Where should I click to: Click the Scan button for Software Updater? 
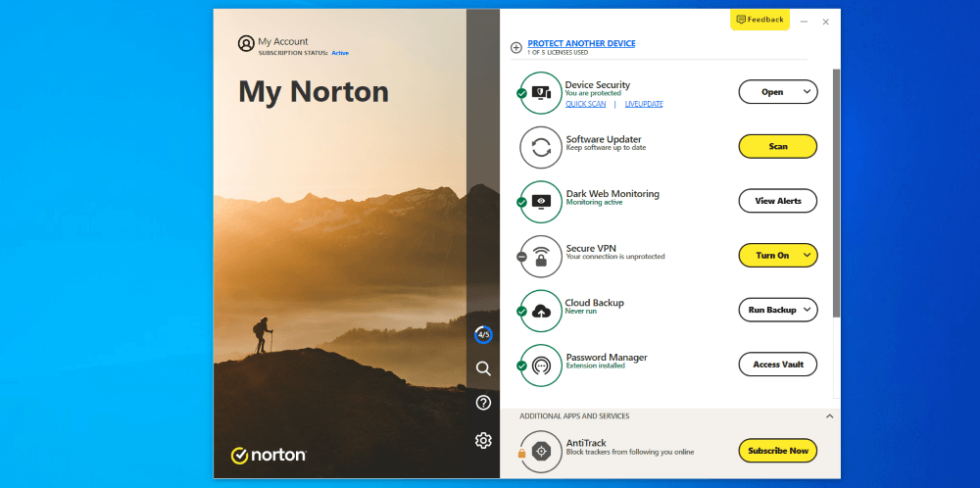click(x=778, y=146)
